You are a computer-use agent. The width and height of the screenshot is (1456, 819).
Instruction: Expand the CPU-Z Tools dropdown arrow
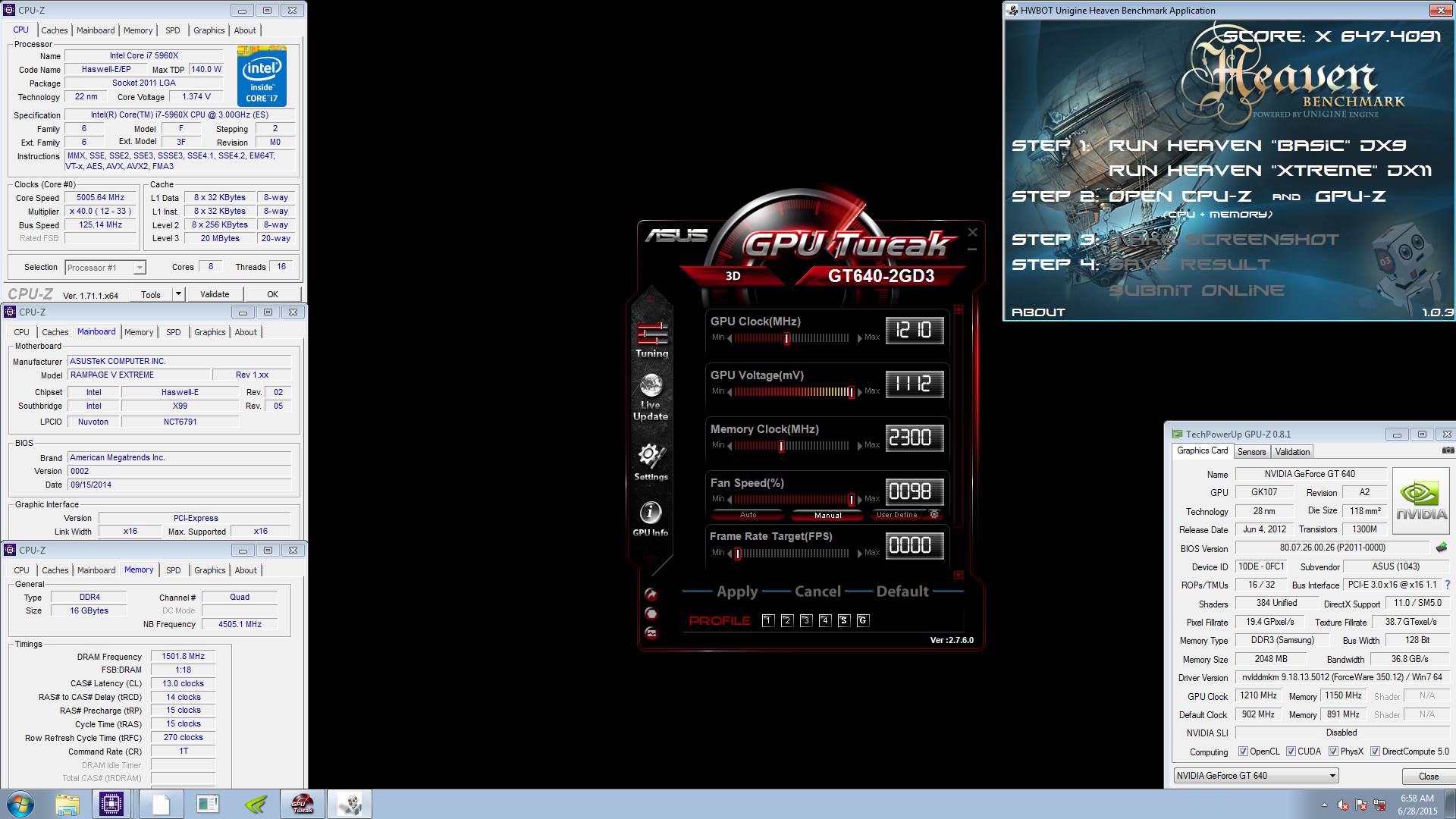[178, 294]
